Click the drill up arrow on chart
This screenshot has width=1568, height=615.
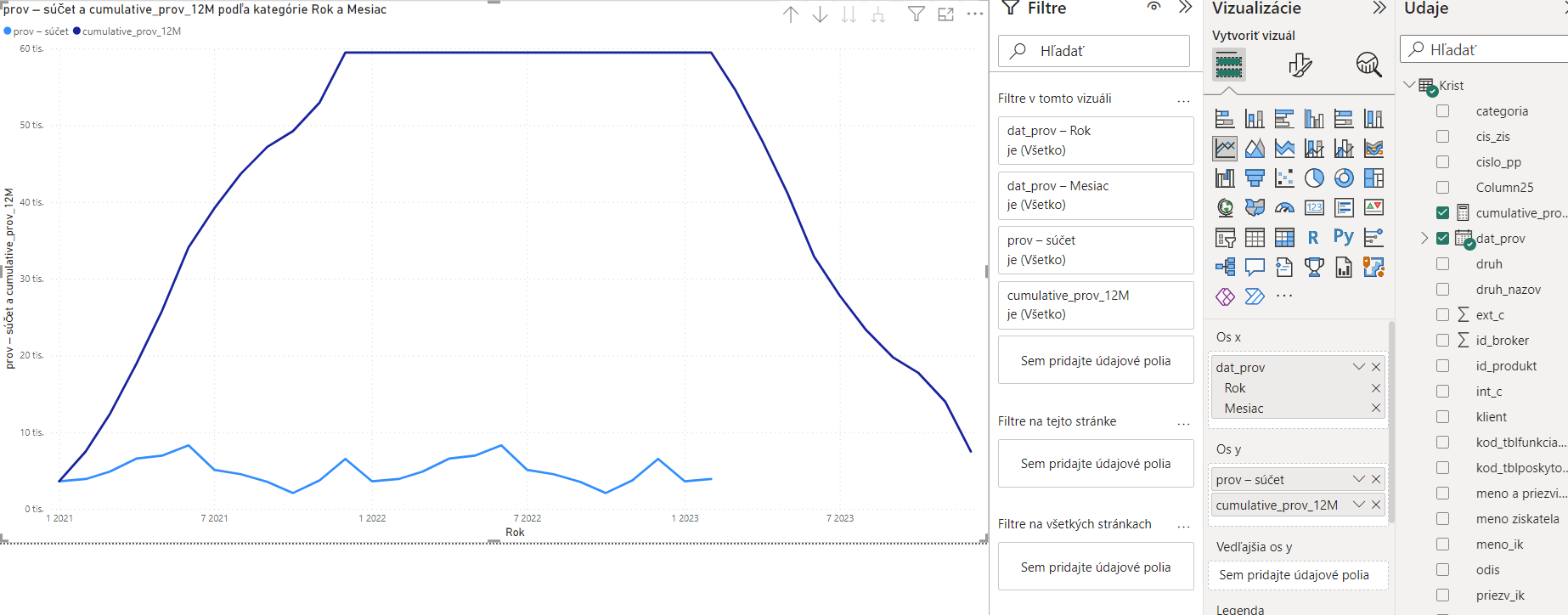pos(791,14)
